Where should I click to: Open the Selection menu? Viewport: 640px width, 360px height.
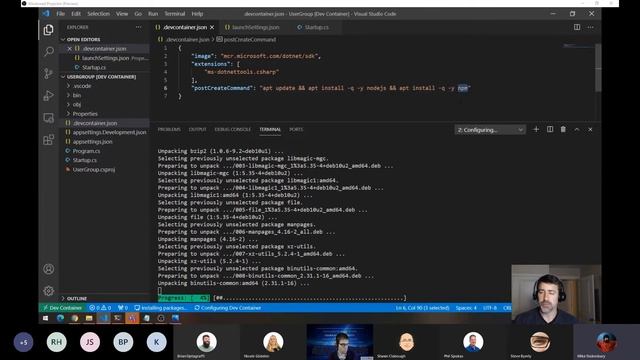pos(98,14)
